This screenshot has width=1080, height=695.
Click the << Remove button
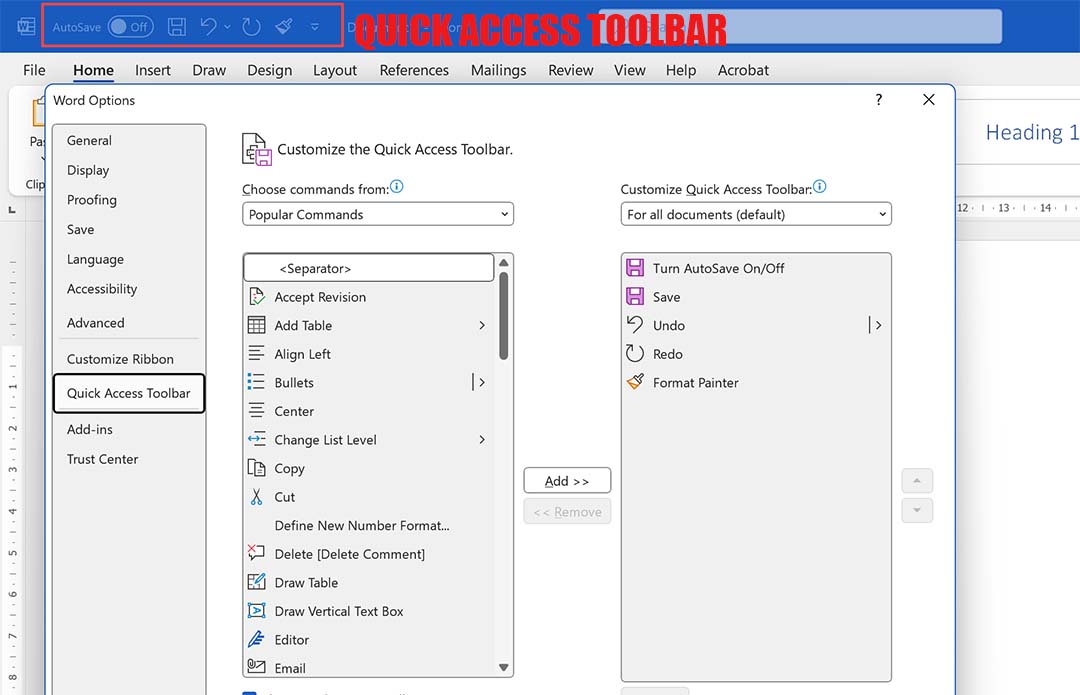pyautogui.click(x=567, y=512)
